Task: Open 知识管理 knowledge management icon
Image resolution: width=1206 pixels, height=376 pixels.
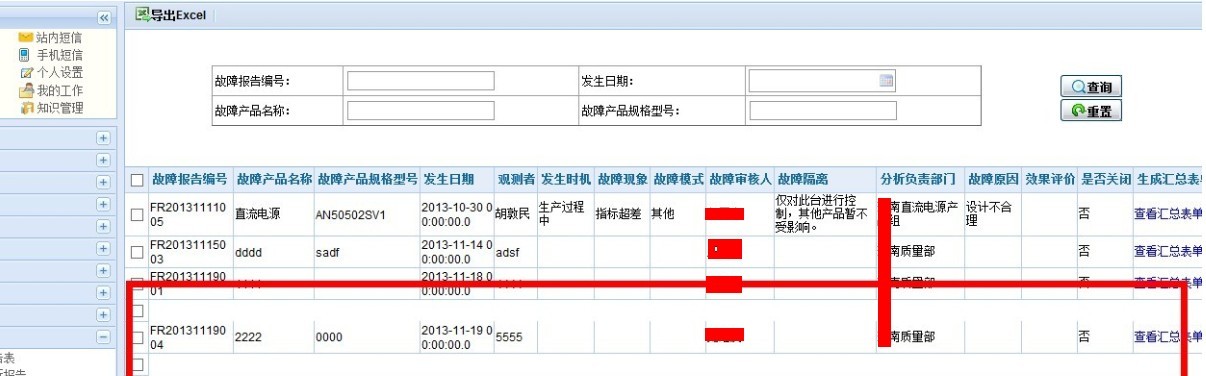Action: coord(26,108)
